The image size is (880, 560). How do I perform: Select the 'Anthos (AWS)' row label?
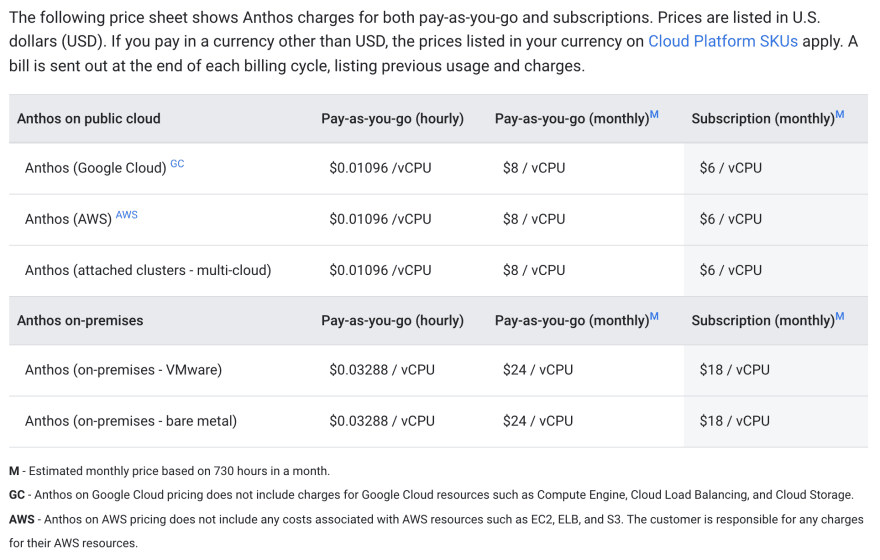point(68,219)
